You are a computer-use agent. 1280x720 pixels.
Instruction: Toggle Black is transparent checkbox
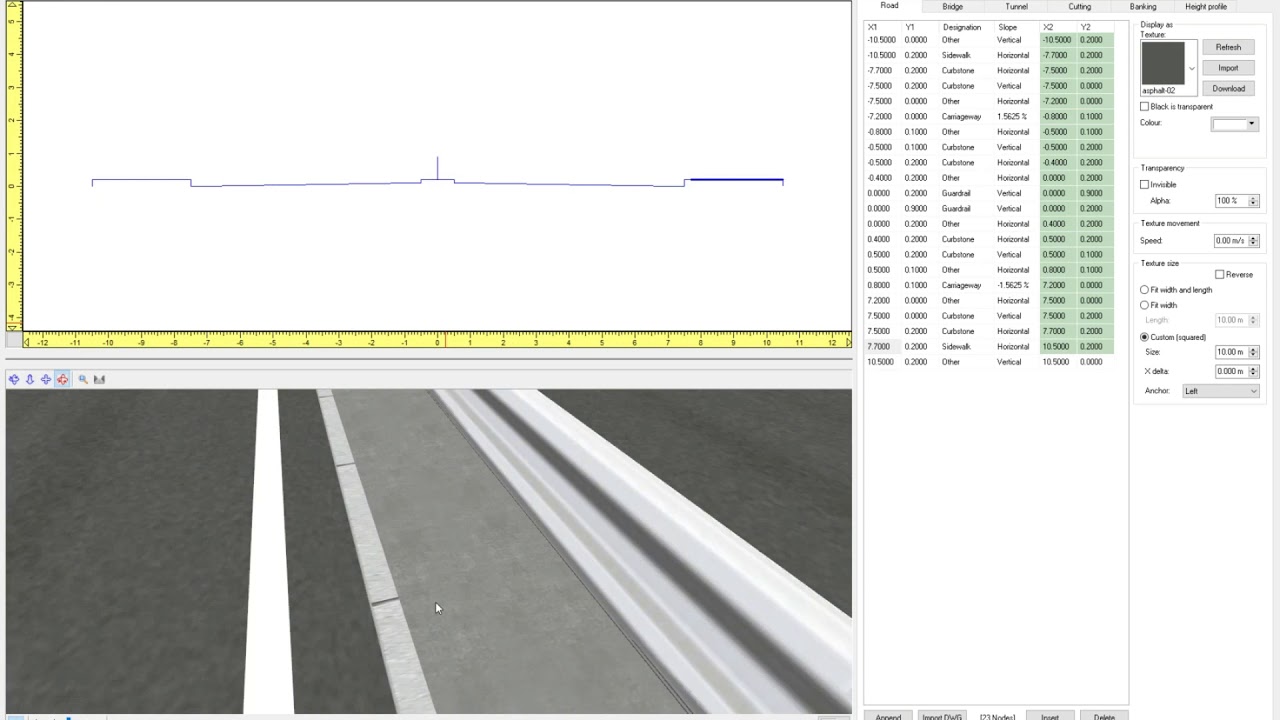tap(1145, 106)
